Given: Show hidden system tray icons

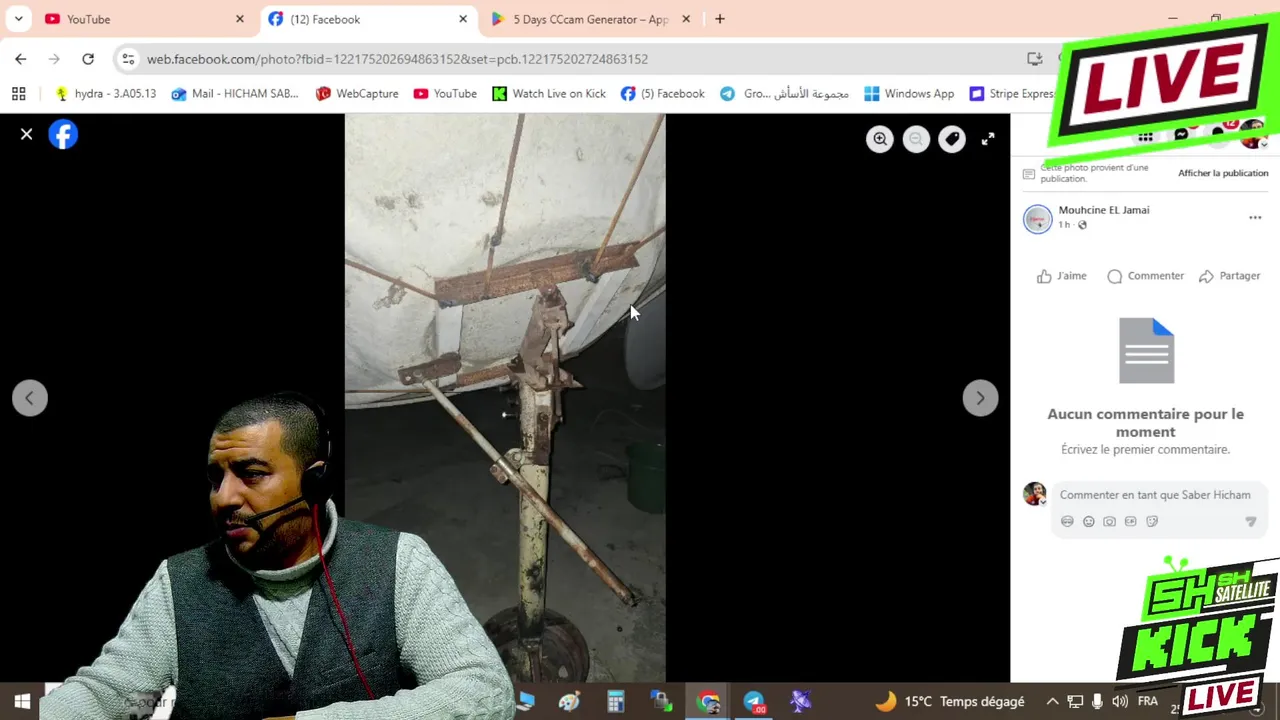Looking at the screenshot, I should point(1052,702).
